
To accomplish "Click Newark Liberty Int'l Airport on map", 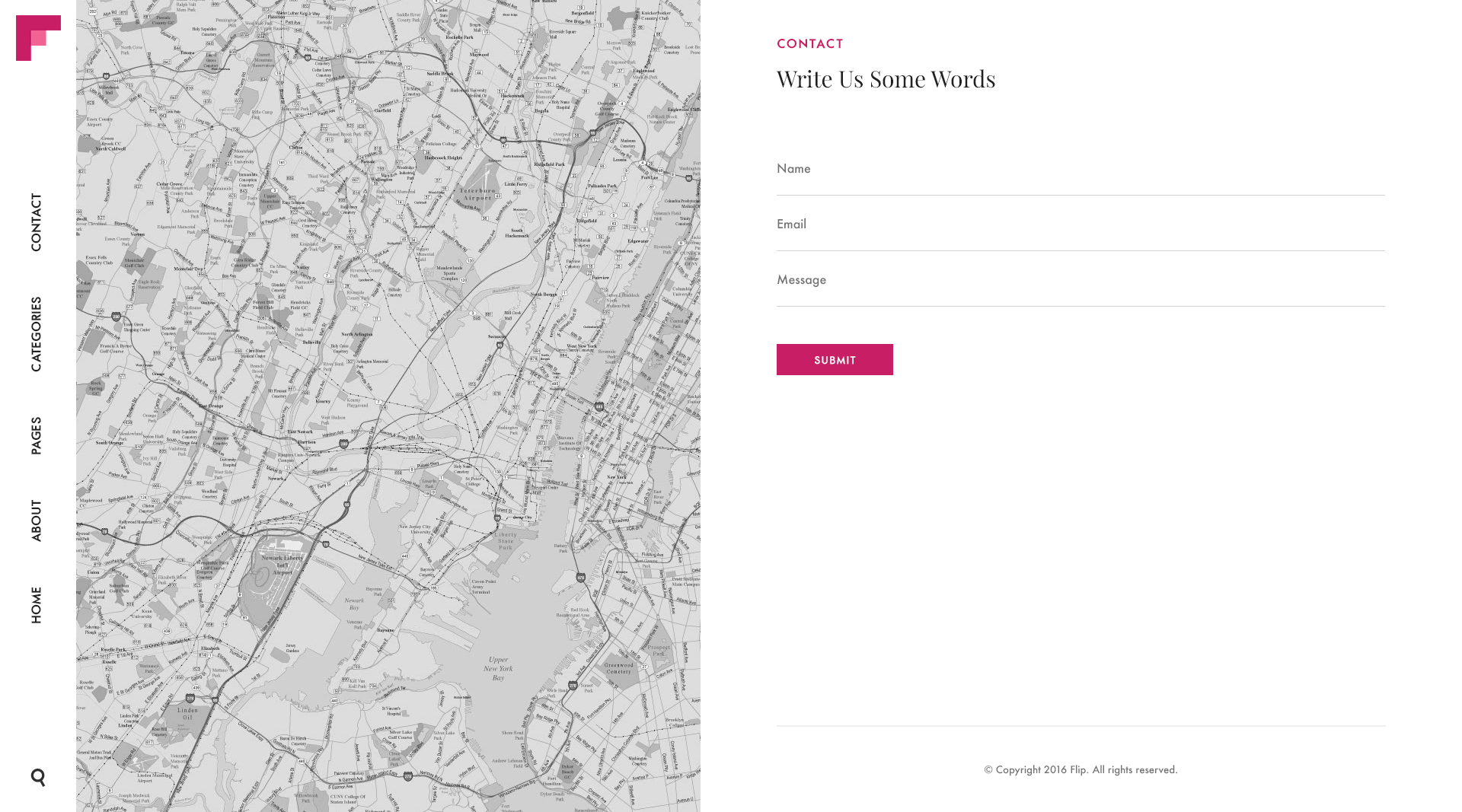I will coord(283,563).
